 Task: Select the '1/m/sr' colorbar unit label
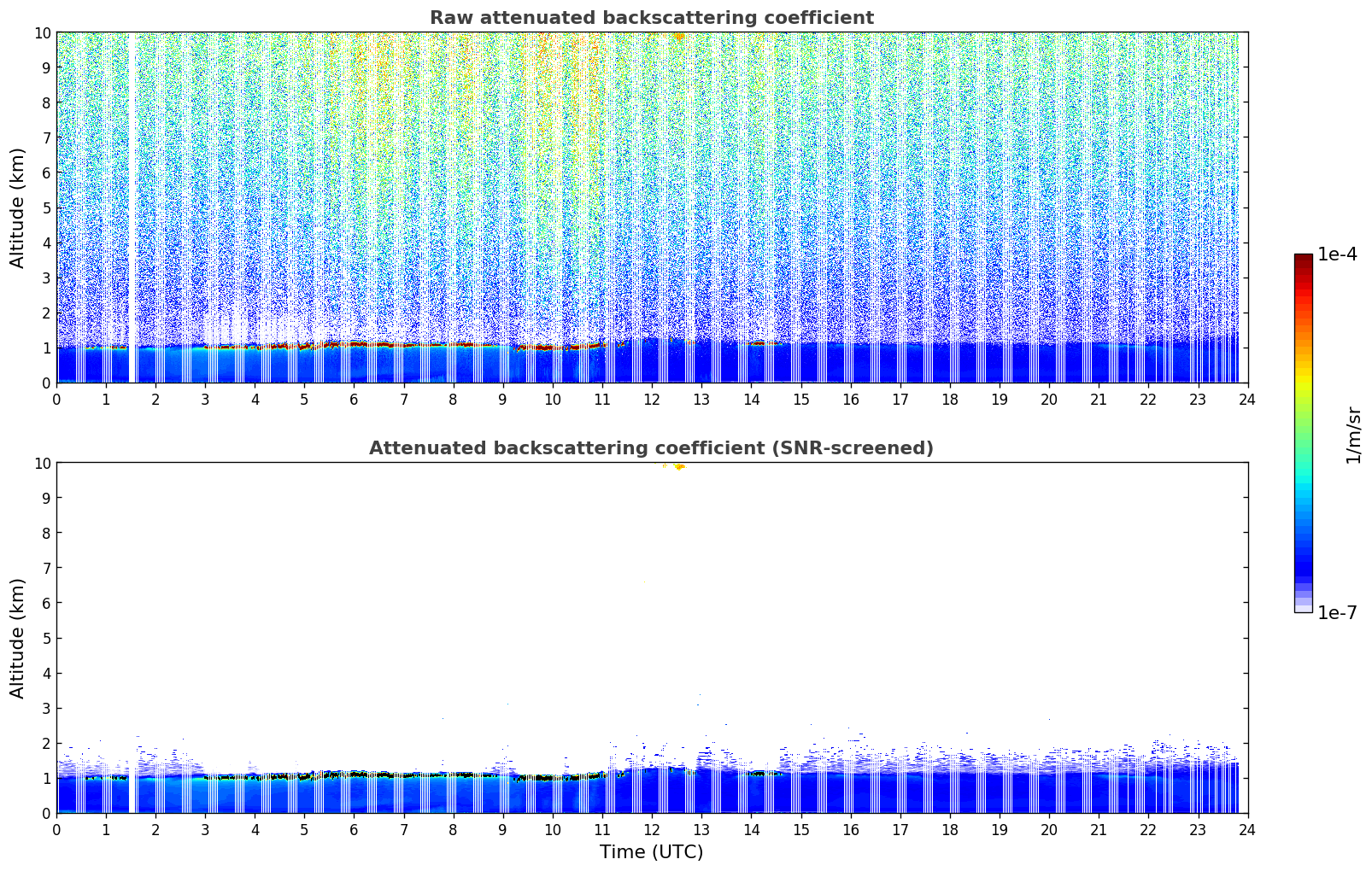point(1352,434)
